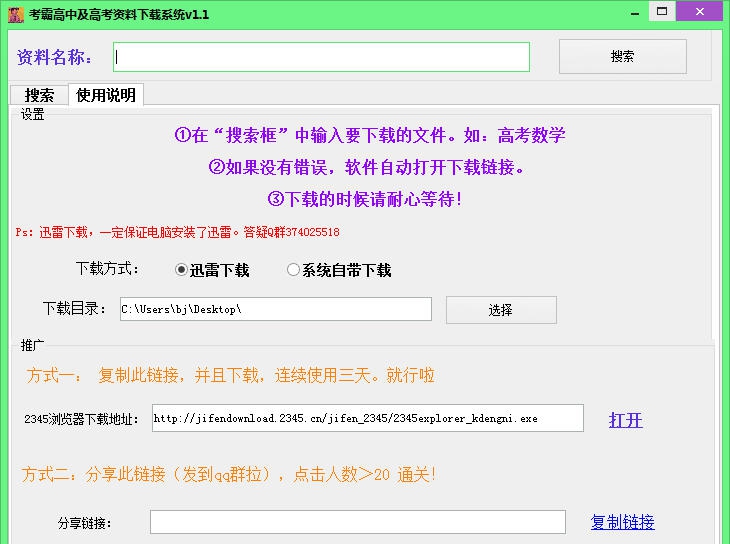Viewport: 730px width, 544px height.
Task: Click the 下载目录 path field
Action: tap(276, 309)
